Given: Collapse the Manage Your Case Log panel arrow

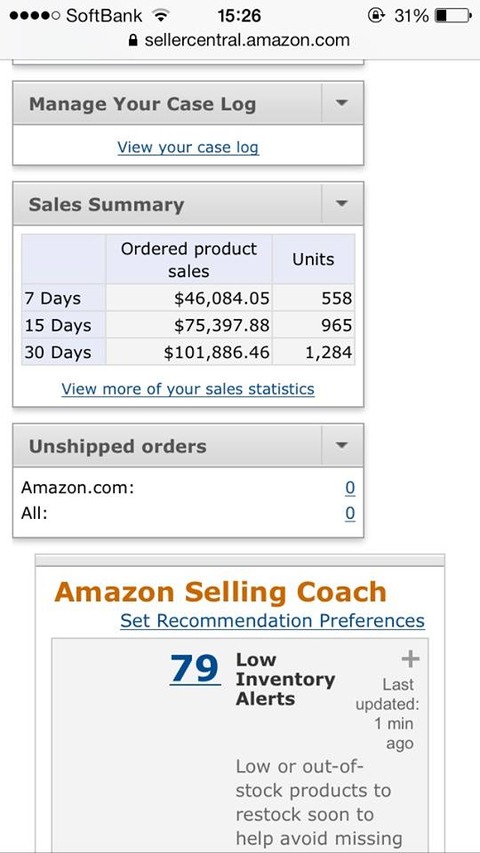Looking at the screenshot, I should coord(342,103).
